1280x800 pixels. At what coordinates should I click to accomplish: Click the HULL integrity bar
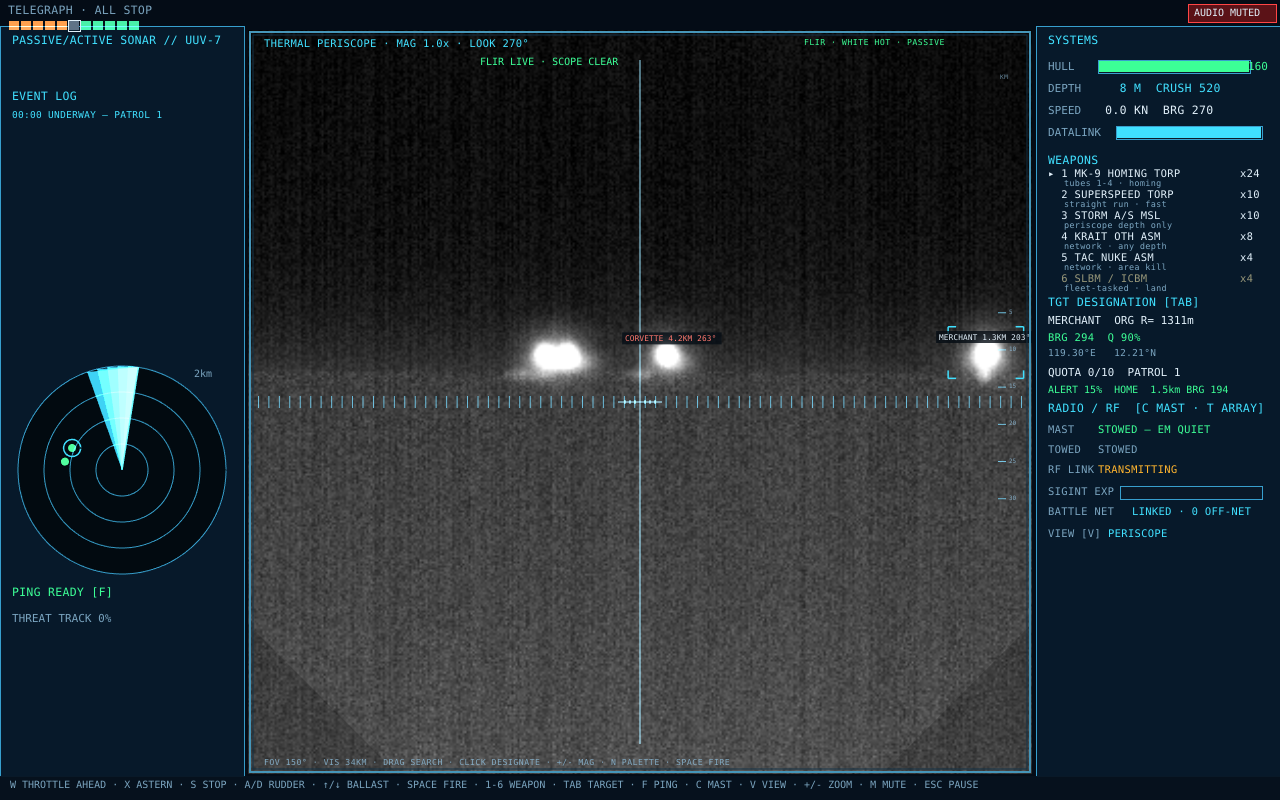click(x=1174, y=67)
